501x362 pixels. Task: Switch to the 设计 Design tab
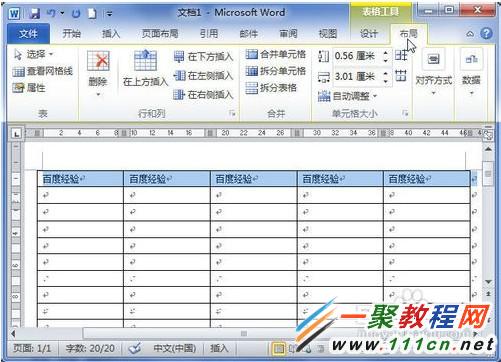click(369, 34)
